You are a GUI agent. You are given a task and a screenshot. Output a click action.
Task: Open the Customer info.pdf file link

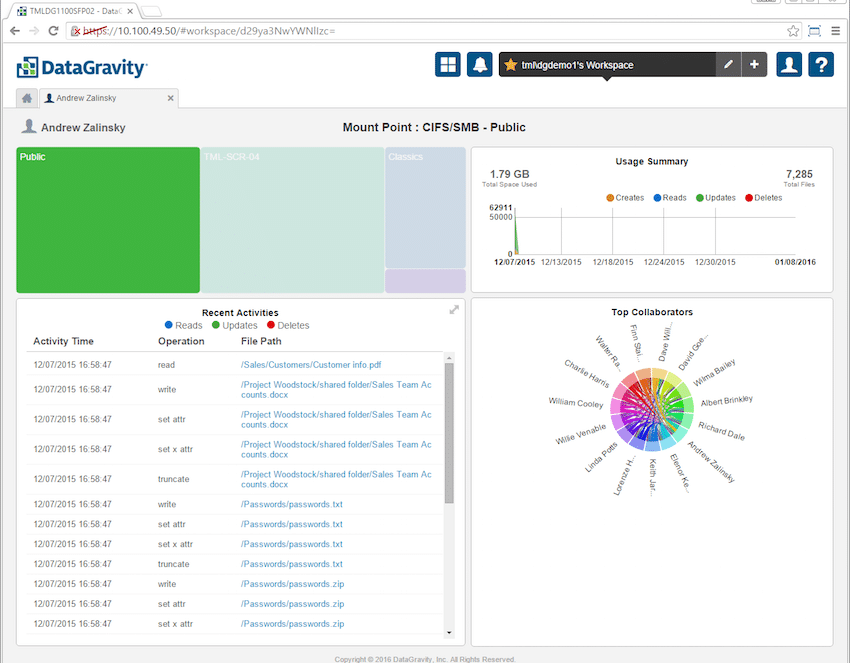tap(311, 365)
